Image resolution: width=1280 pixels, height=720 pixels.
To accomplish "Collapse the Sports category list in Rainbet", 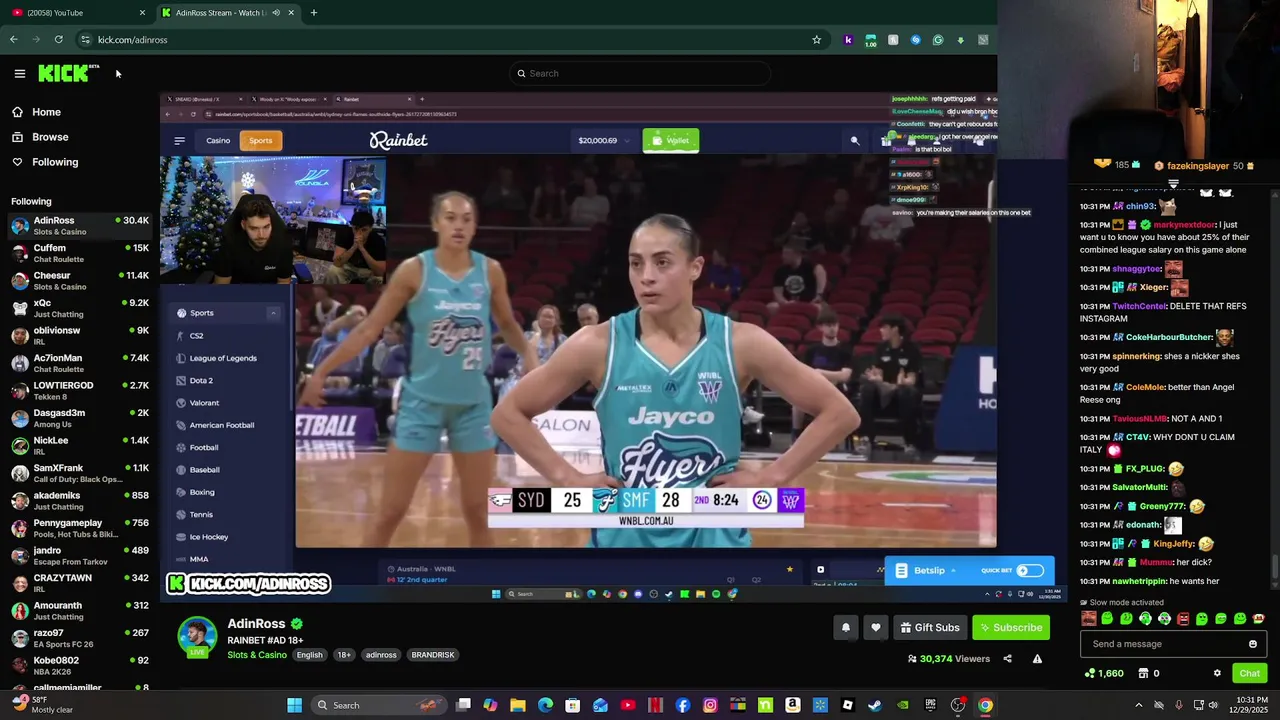I will pos(273,313).
